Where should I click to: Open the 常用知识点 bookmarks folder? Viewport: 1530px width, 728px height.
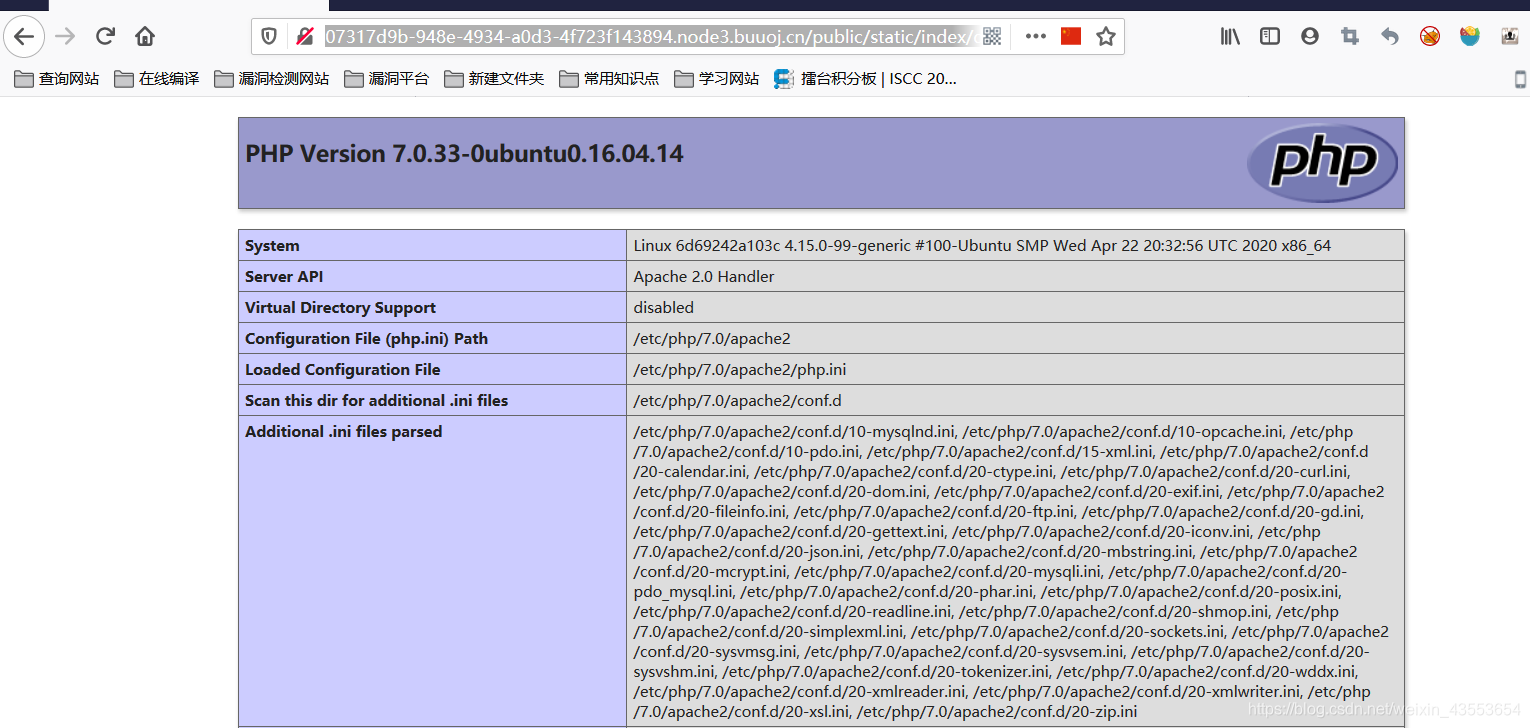click(x=610, y=79)
